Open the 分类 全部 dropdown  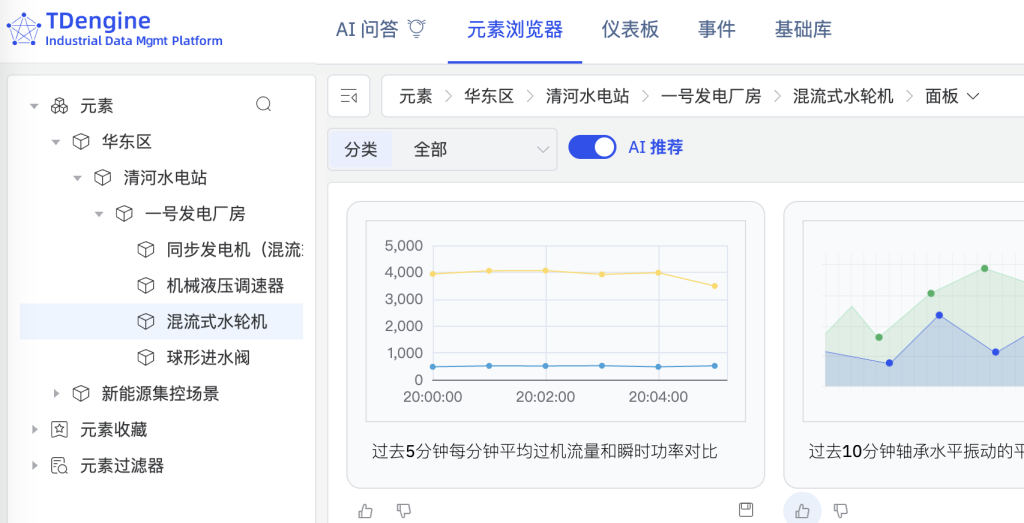coord(442,150)
